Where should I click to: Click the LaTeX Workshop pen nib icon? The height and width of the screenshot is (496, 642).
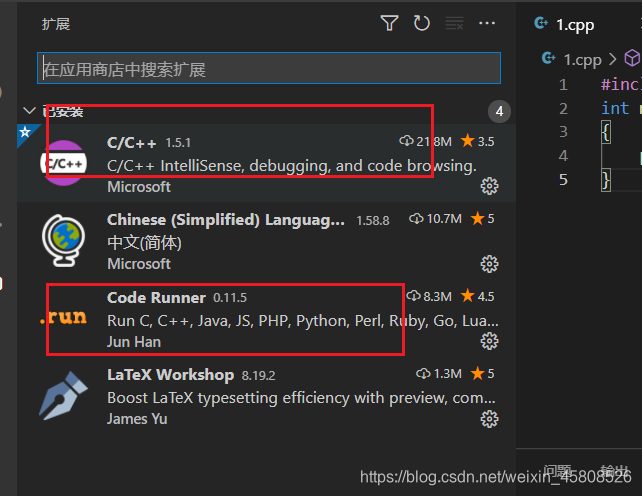coord(63,395)
